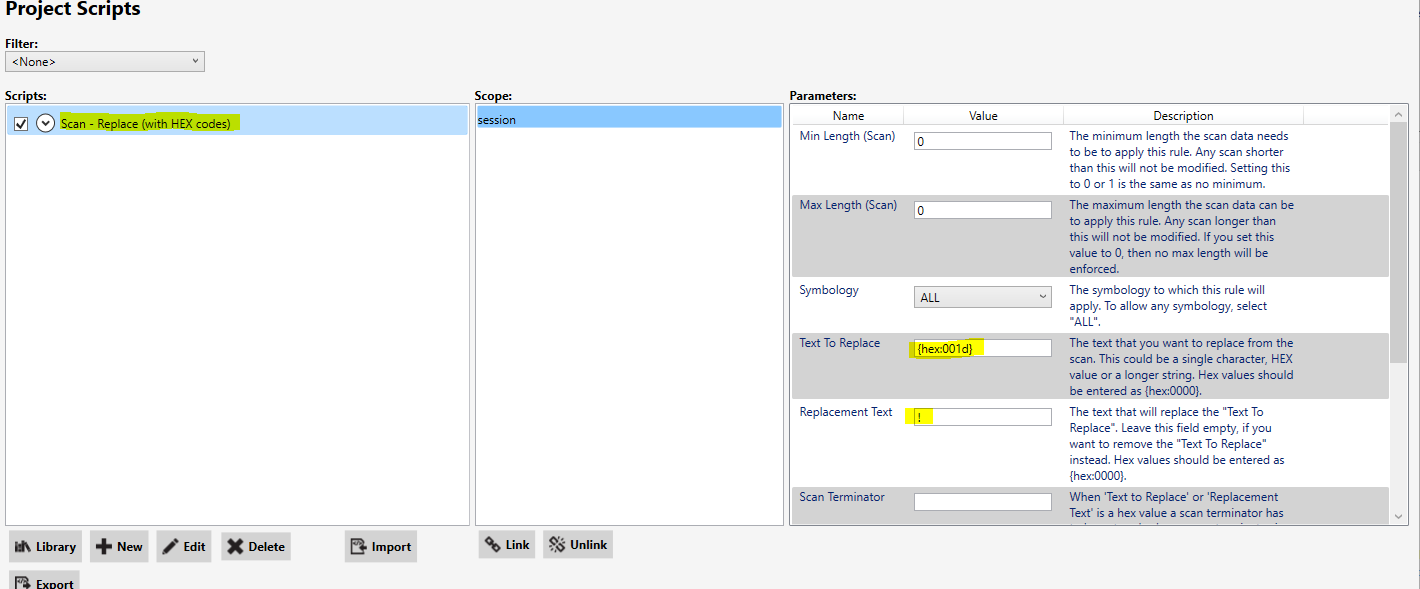Image resolution: width=1420 pixels, height=589 pixels.
Task: Click the Replacement Text field containing !
Action: pyautogui.click(x=982, y=416)
